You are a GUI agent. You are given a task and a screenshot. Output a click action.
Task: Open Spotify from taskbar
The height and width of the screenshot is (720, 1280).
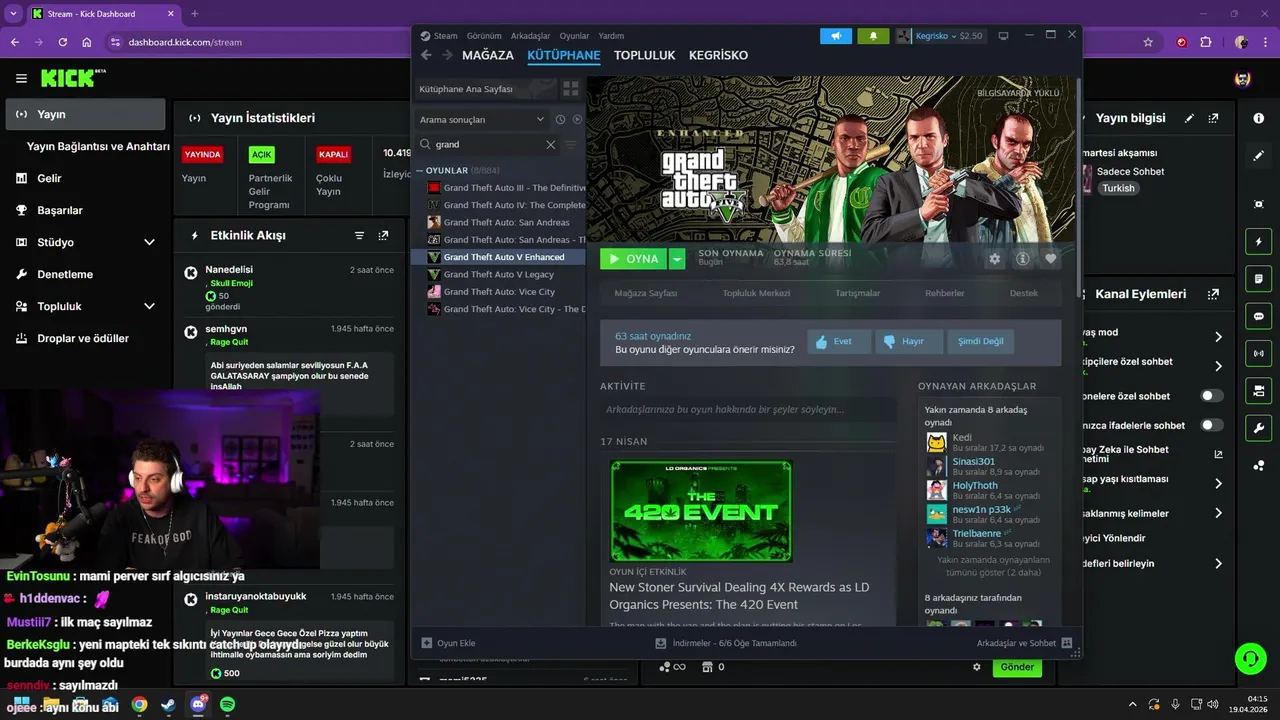227,705
